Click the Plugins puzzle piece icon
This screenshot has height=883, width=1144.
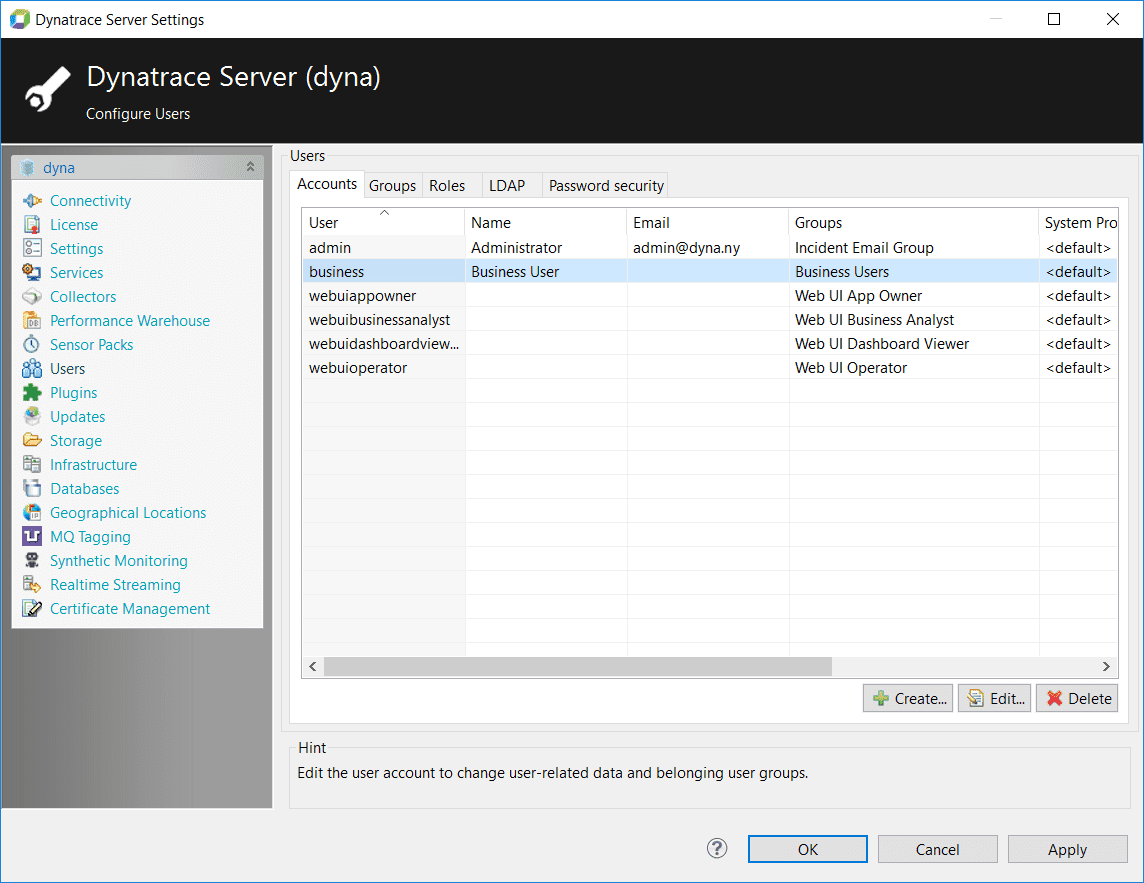point(32,393)
